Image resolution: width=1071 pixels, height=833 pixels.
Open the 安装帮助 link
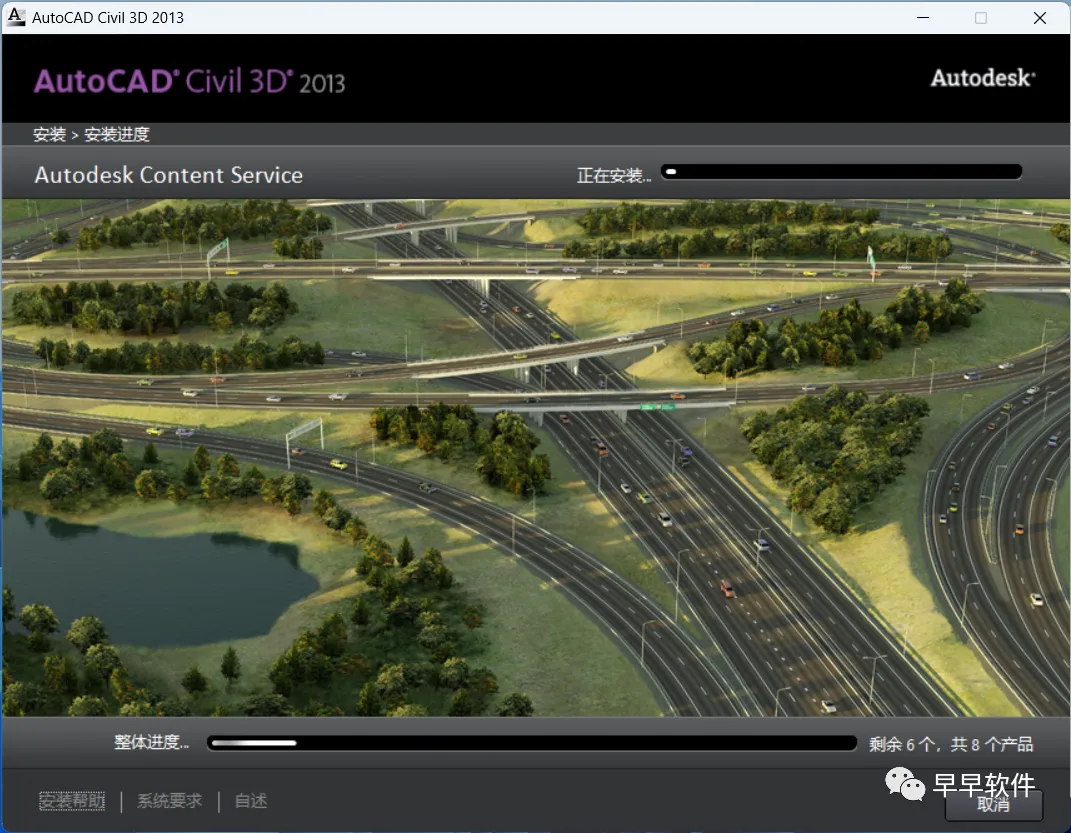(x=72, y=800)
